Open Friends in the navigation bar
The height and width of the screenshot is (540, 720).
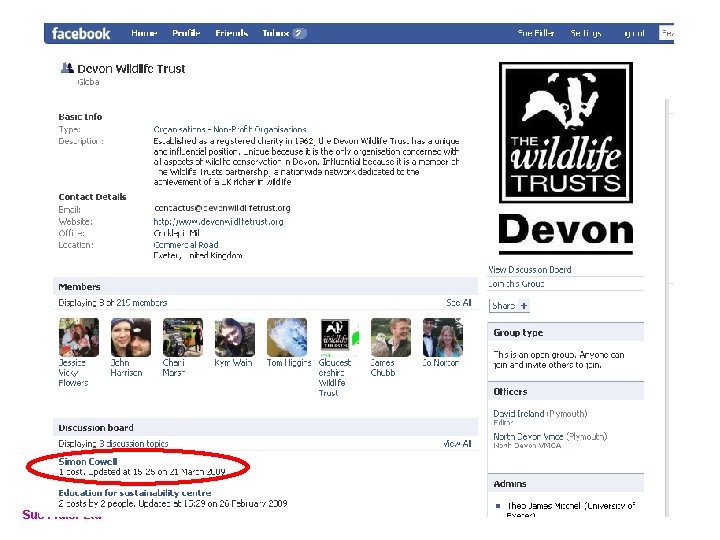[231, 33]
